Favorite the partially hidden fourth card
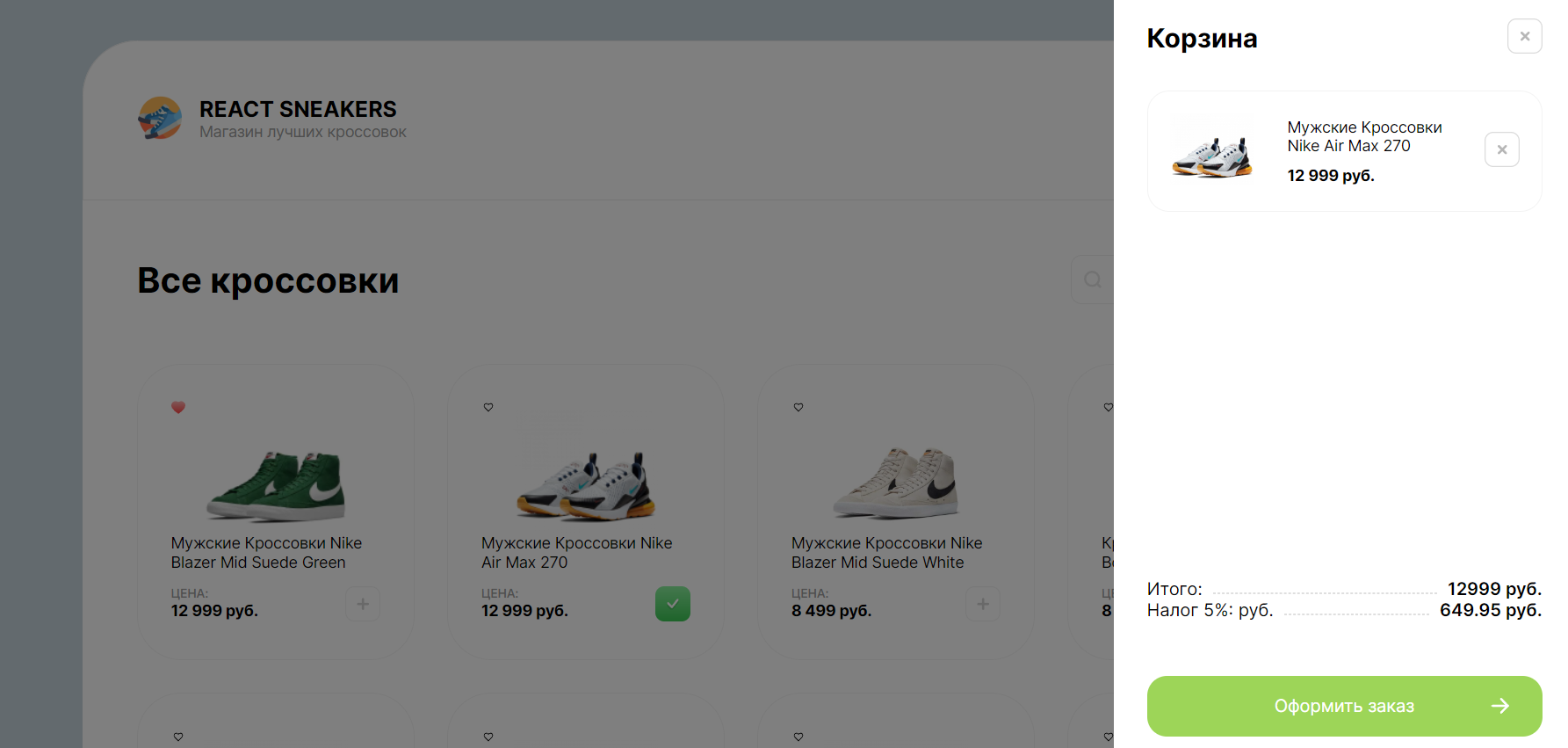This screenshot has width=1568, height=748. [x=1109, y=407]
